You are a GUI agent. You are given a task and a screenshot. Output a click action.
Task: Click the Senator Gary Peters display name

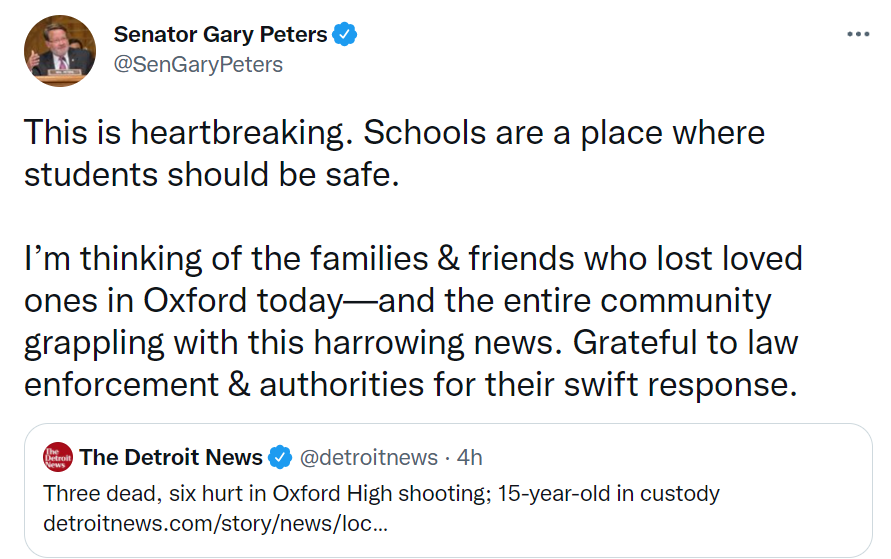point(220,34)
